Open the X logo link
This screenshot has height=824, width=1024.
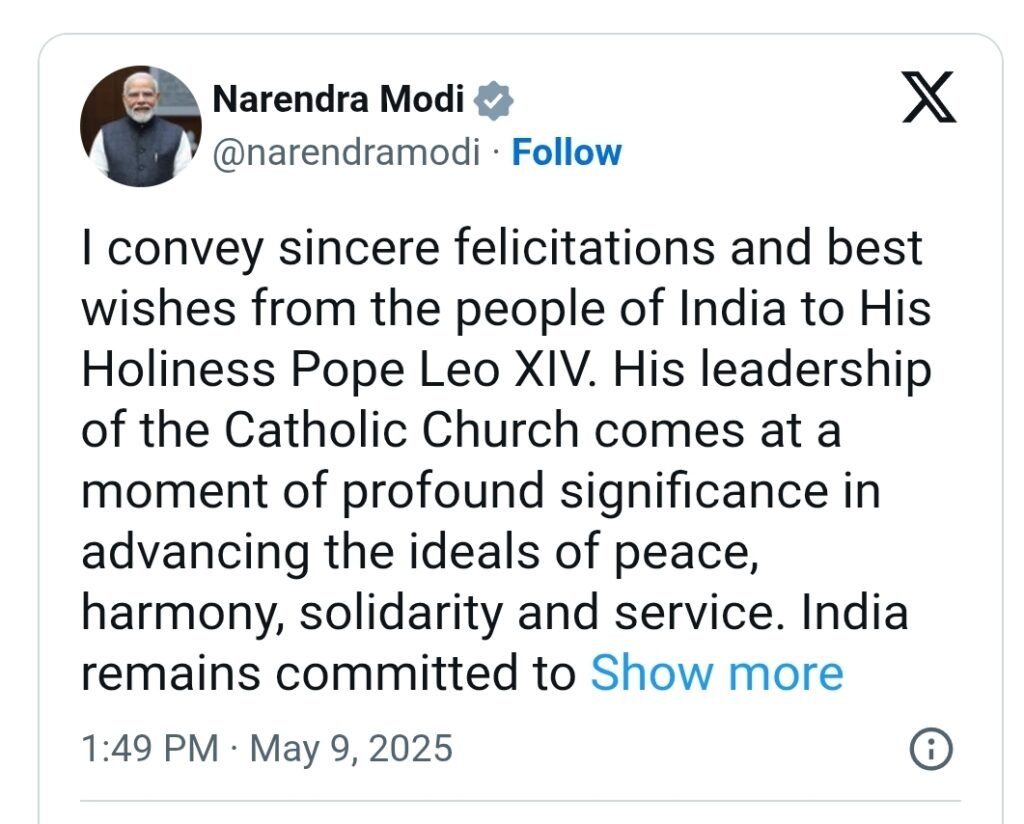point(929,97)
